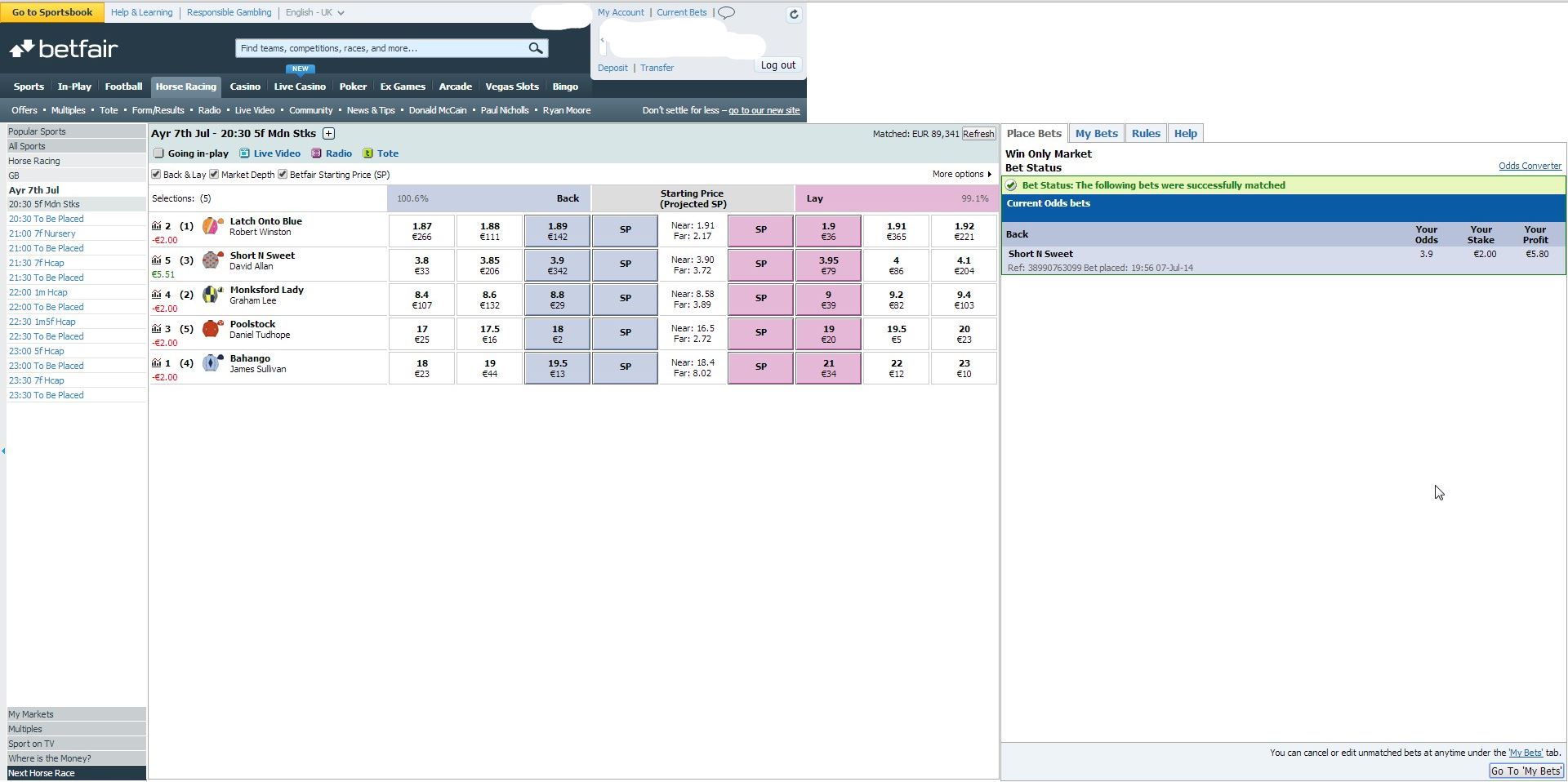Viewport: 1568px width, 782px height.
Task: Click the green Tote icon
Action: pos(367,153)
